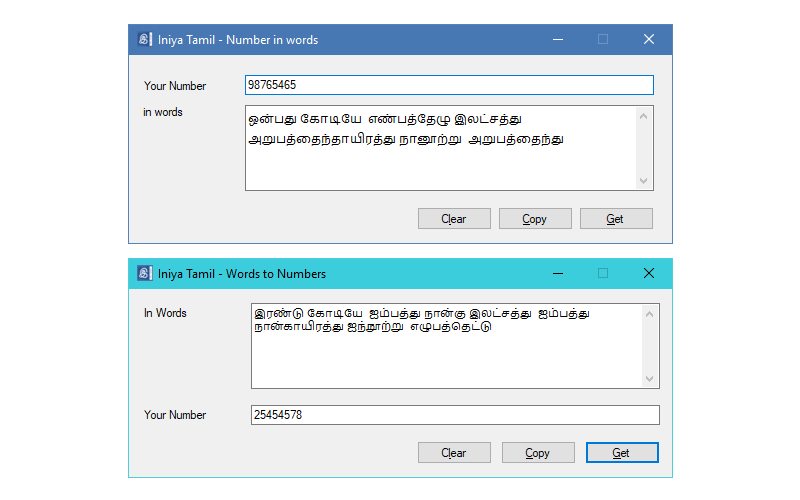Click the Iniya Tamil icon in Words to Numbers title bar
This screenshot has width=800, height=500.
coord(145,273)
